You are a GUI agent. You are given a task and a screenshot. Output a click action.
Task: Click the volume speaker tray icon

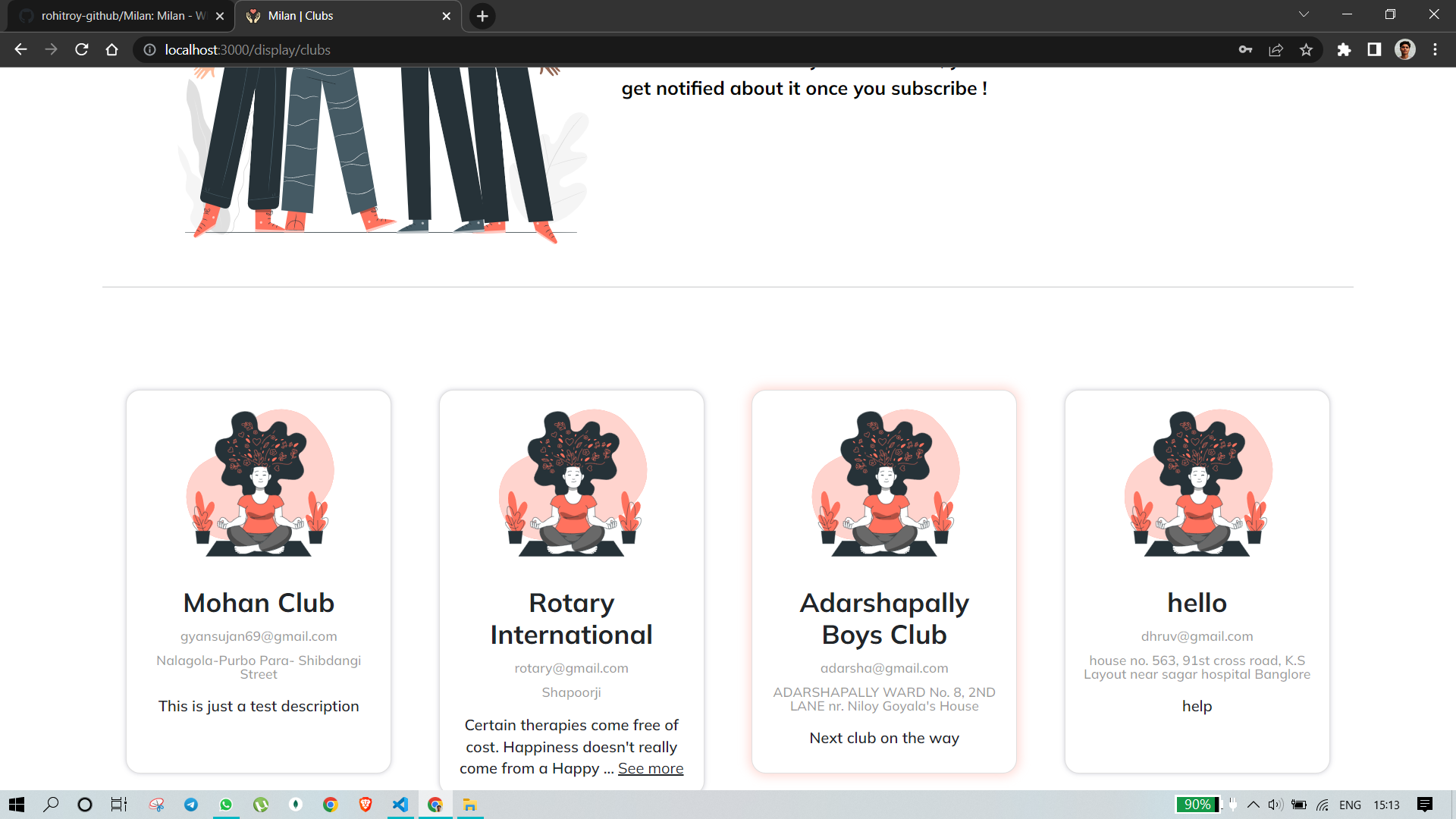pyautogui.click(x=1275, y=805)
